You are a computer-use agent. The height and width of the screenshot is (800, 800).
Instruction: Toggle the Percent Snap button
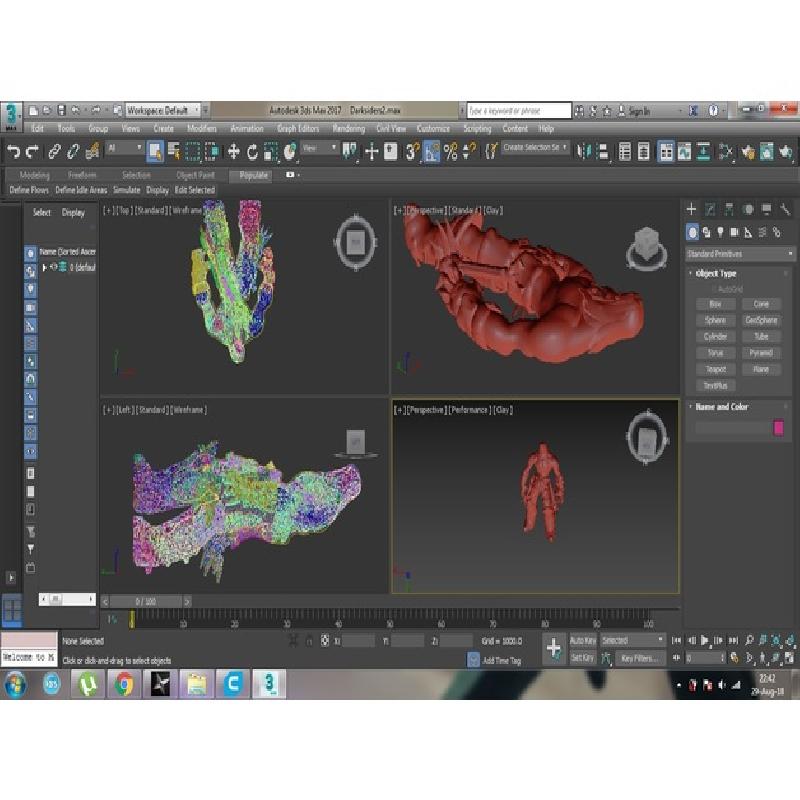click(x=450, y=152)
